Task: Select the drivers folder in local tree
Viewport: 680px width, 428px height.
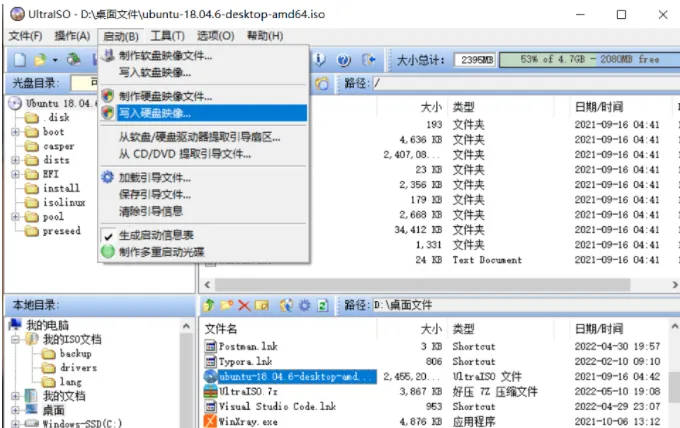Action: (69, 368)
